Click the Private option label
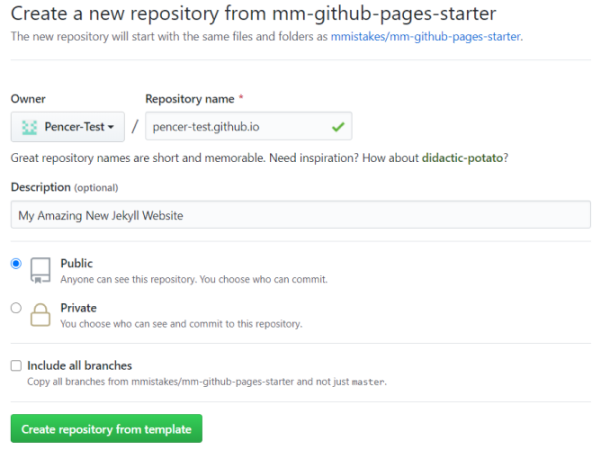Image resolution: width=601 pixels, height=450 pixels. point(79,308)
